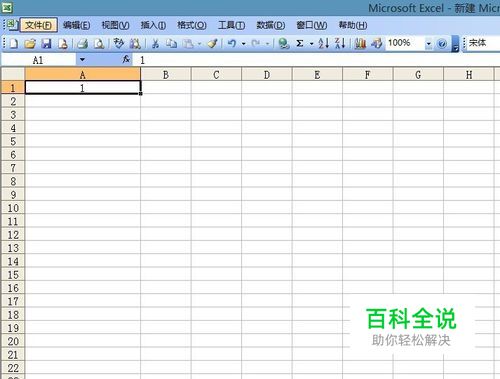The height and width of the screenshot is (379, 500).
Task: Open the Name Box dropdown arrow
Action: click(x=82, y=60)
